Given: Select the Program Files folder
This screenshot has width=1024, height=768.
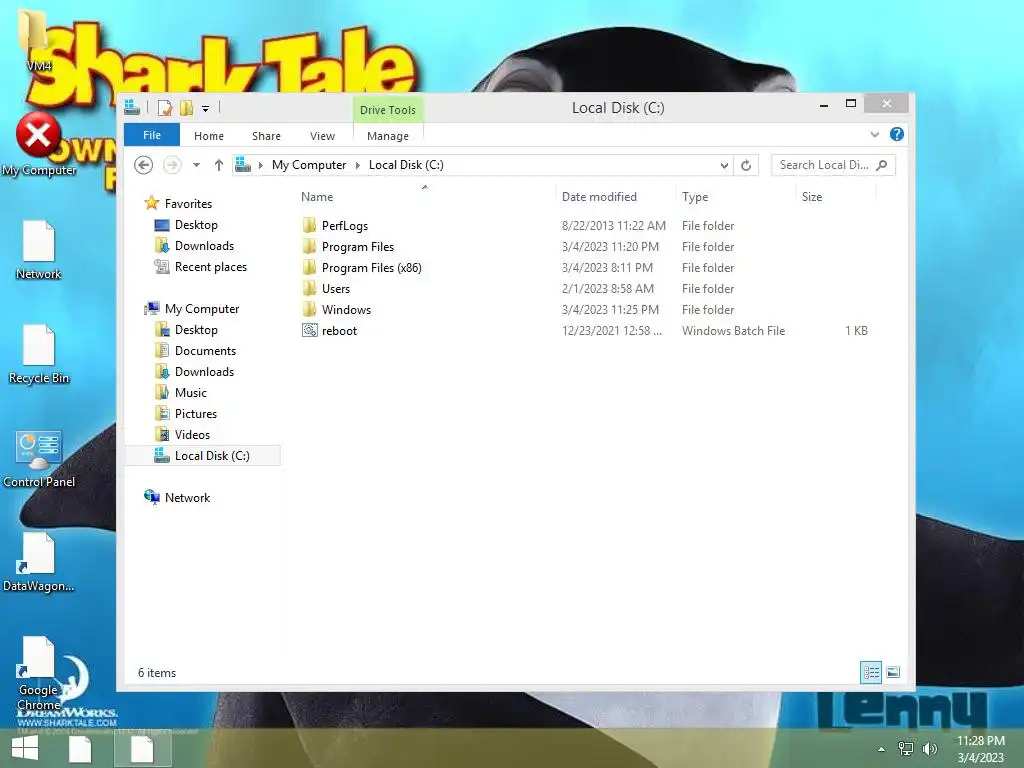Looking at the screenshot, I should pos(348,247).
